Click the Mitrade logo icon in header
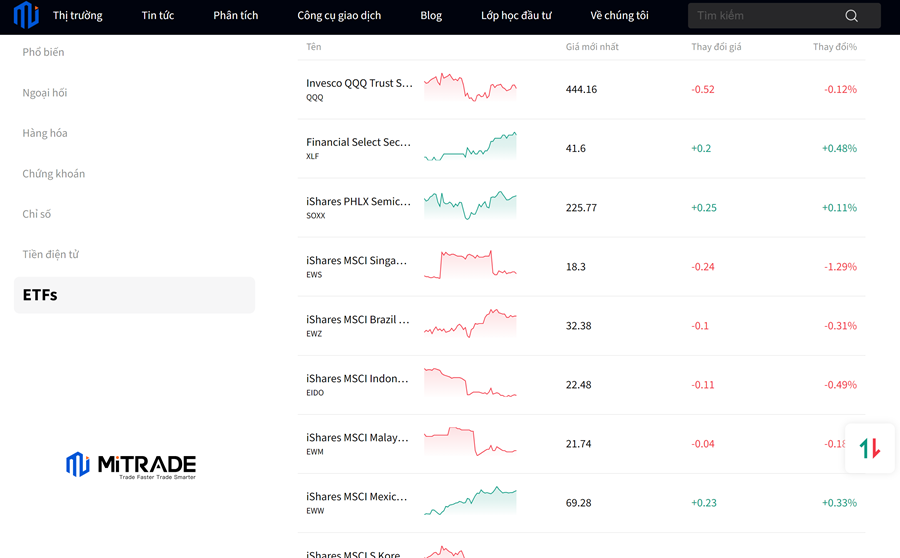The image size is (900, 558). coord(25,16)
